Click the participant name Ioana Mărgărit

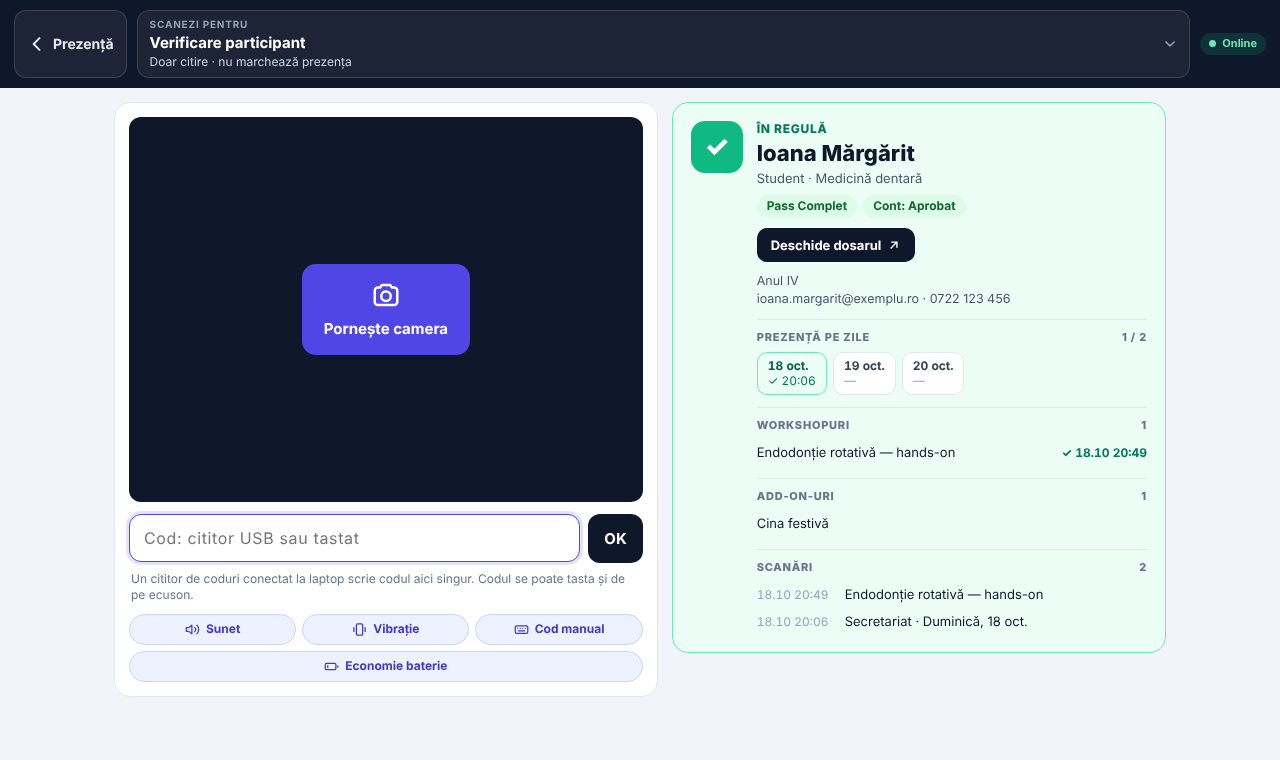(836, 153)
